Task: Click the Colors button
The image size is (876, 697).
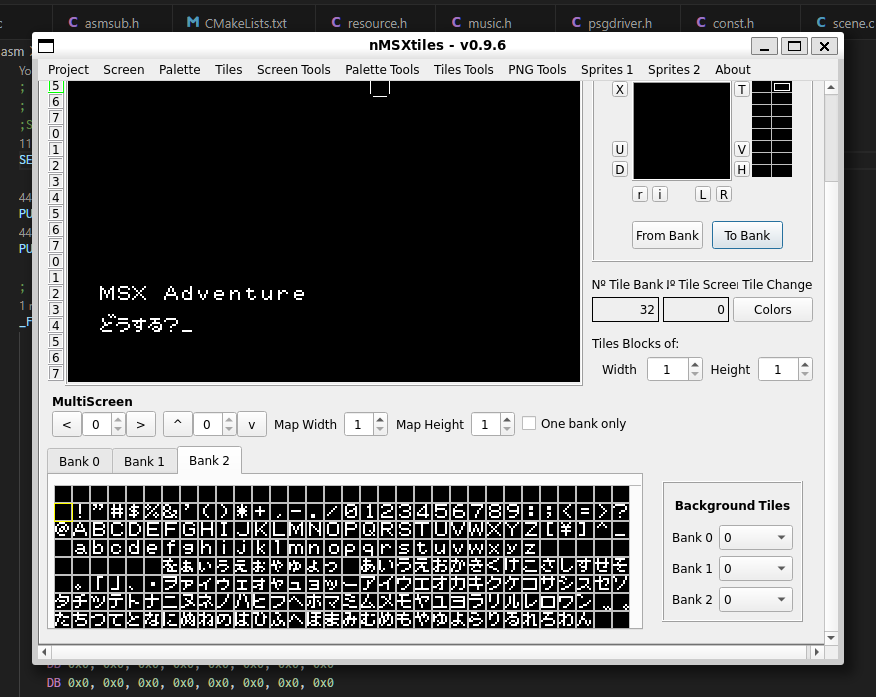Action: [x=773, y=309]
